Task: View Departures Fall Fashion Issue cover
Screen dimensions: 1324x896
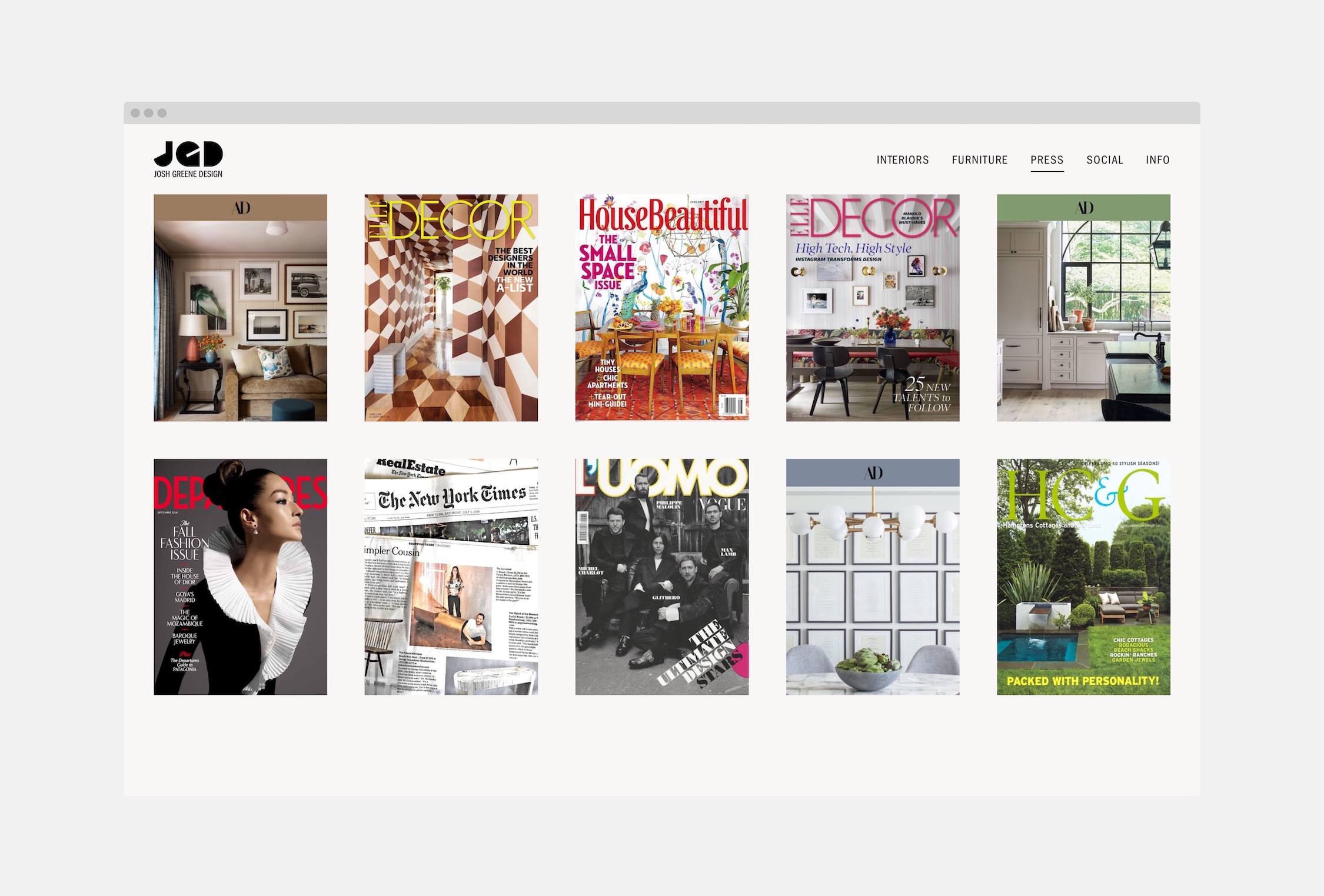Action: tap(240, 577)
